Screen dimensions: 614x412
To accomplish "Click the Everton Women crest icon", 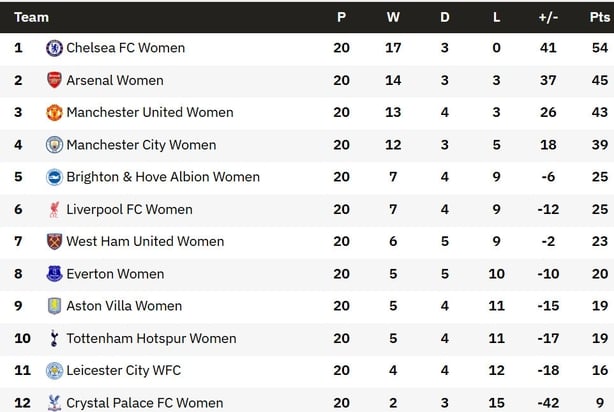I will [x=54, y=274].
